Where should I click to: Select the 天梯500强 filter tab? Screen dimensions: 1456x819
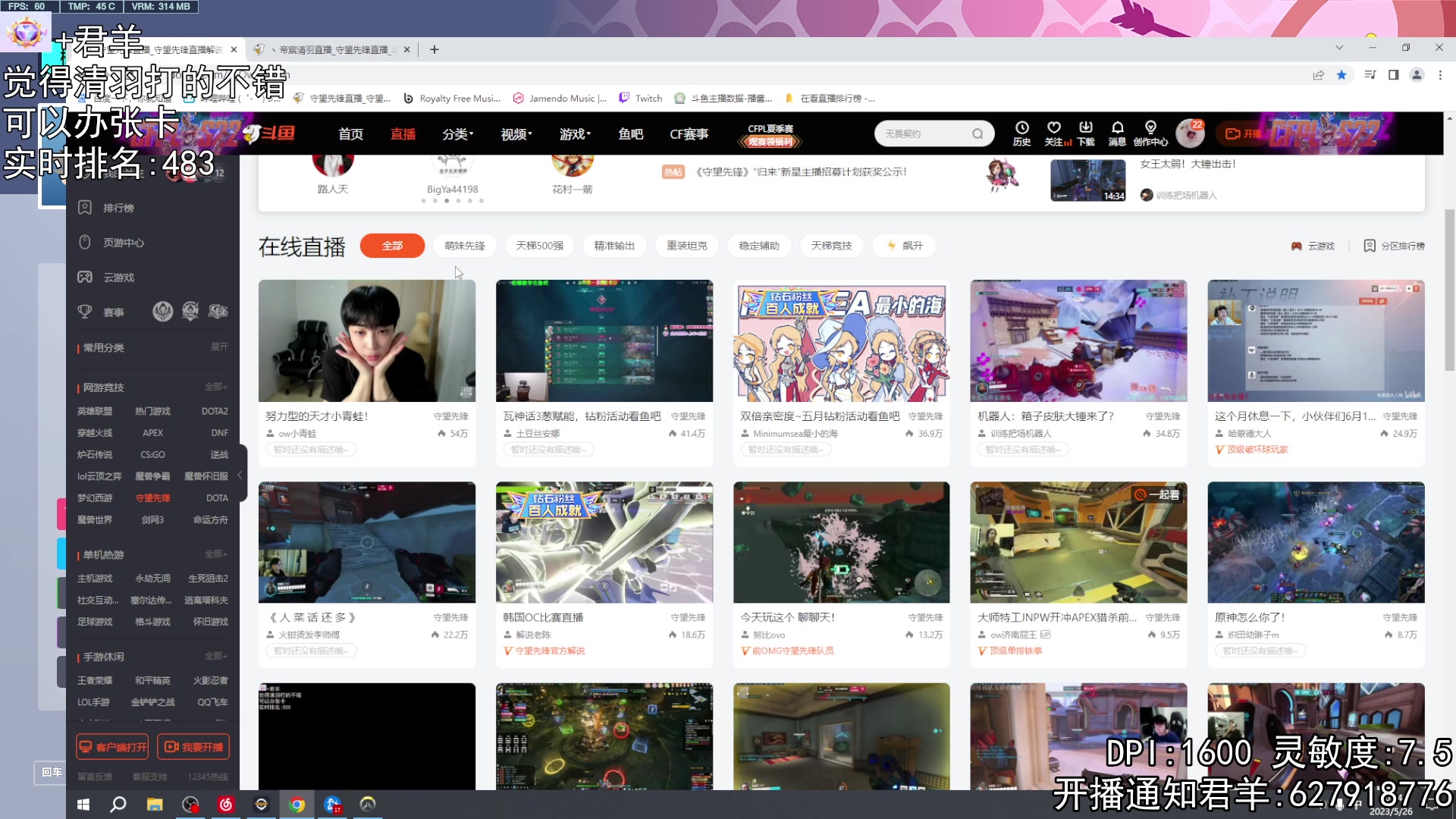click(539, 246)
